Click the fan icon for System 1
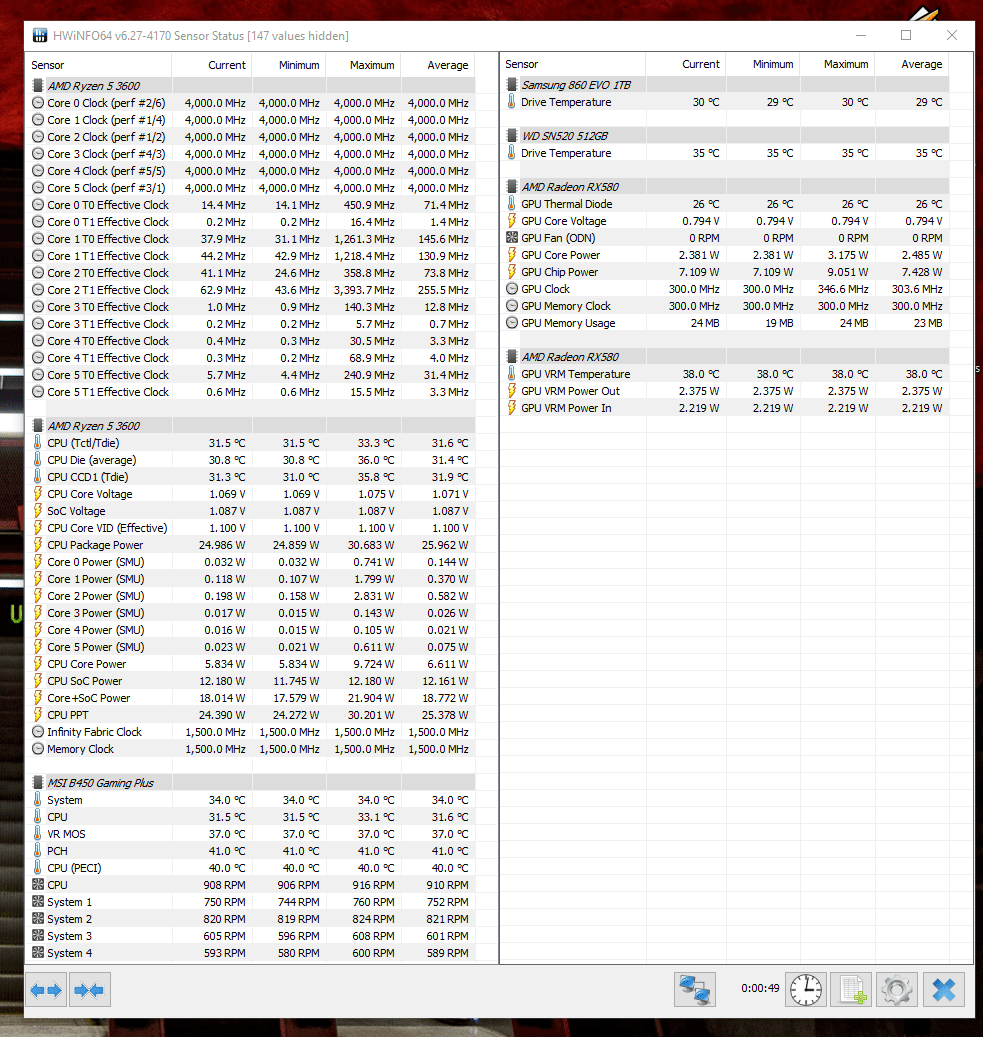This screenshot has width=983, height=1037. pyautogui.click(x=38, y=901)
